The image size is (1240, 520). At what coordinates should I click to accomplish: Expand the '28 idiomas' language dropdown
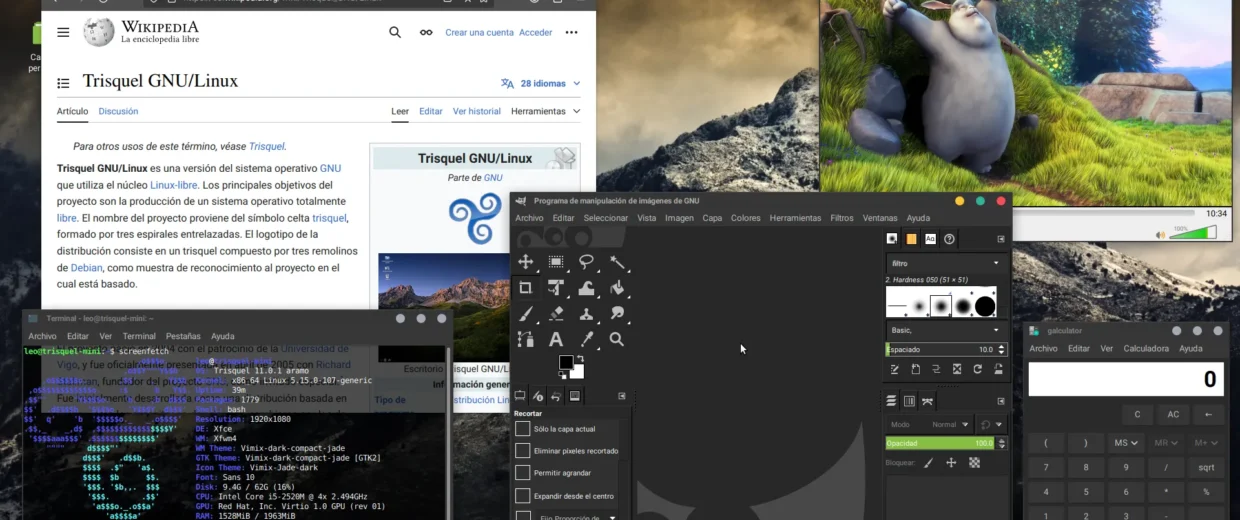click(x=541, y=83)
